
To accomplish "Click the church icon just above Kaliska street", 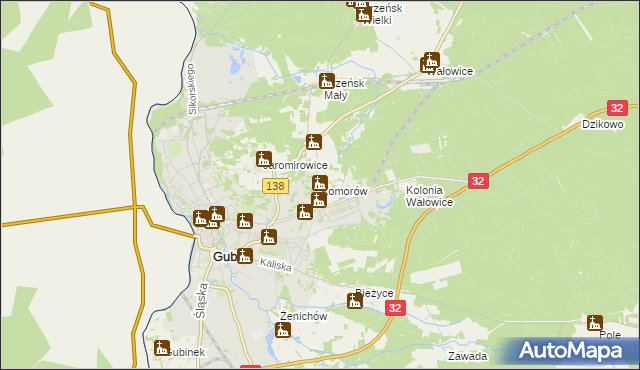I will coord(269,237).
